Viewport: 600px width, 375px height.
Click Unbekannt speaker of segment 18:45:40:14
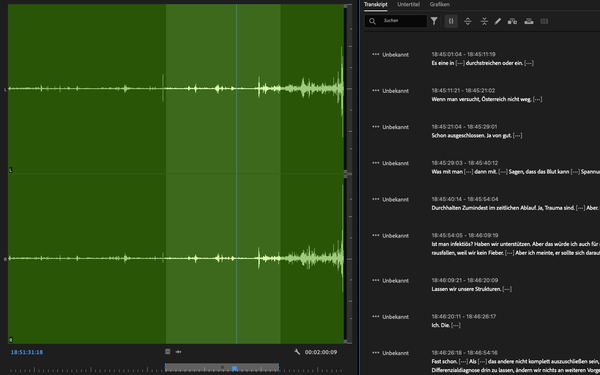(x=395, y=200)
